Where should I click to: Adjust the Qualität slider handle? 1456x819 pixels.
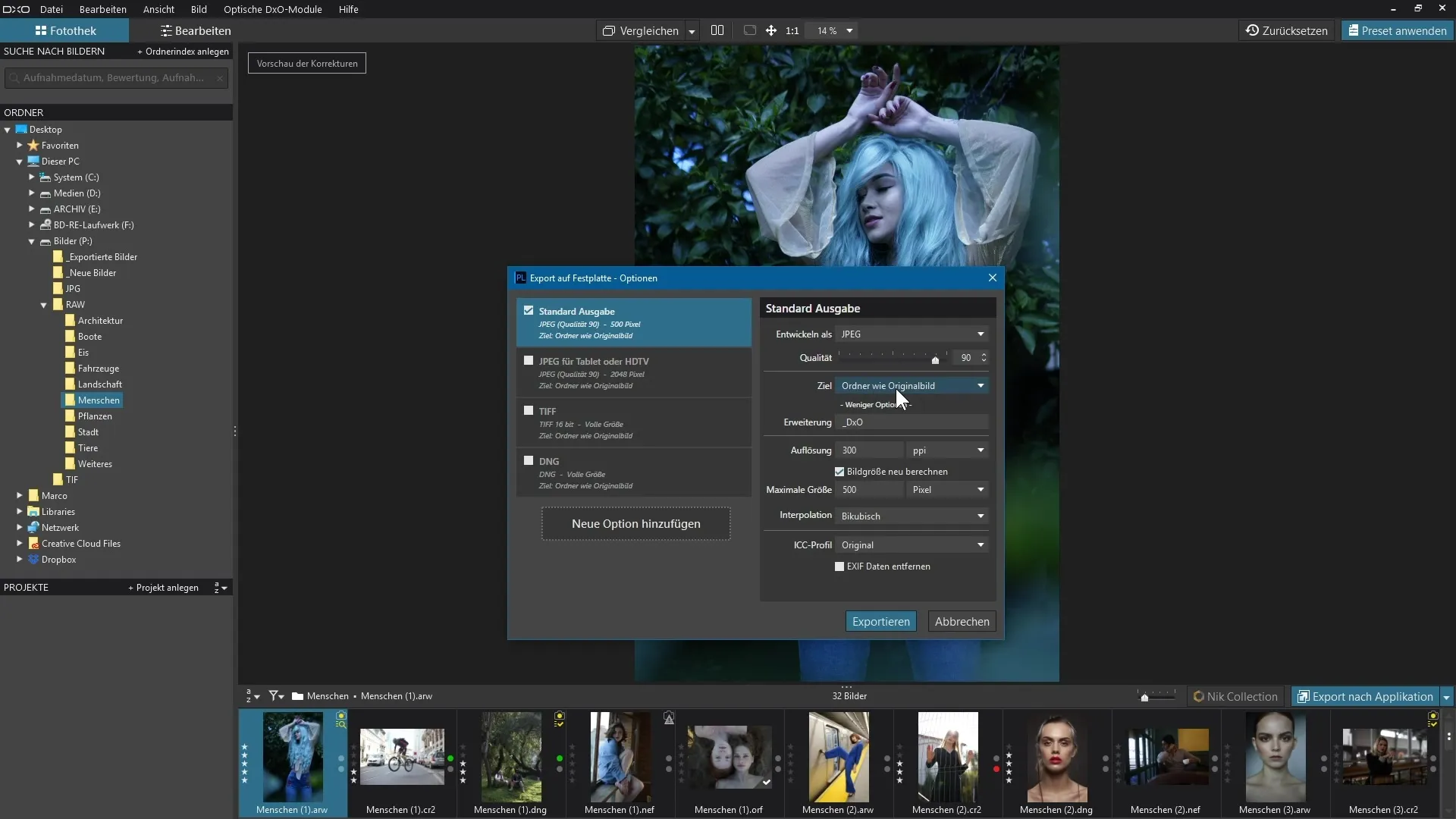click(x=935, y=359)
